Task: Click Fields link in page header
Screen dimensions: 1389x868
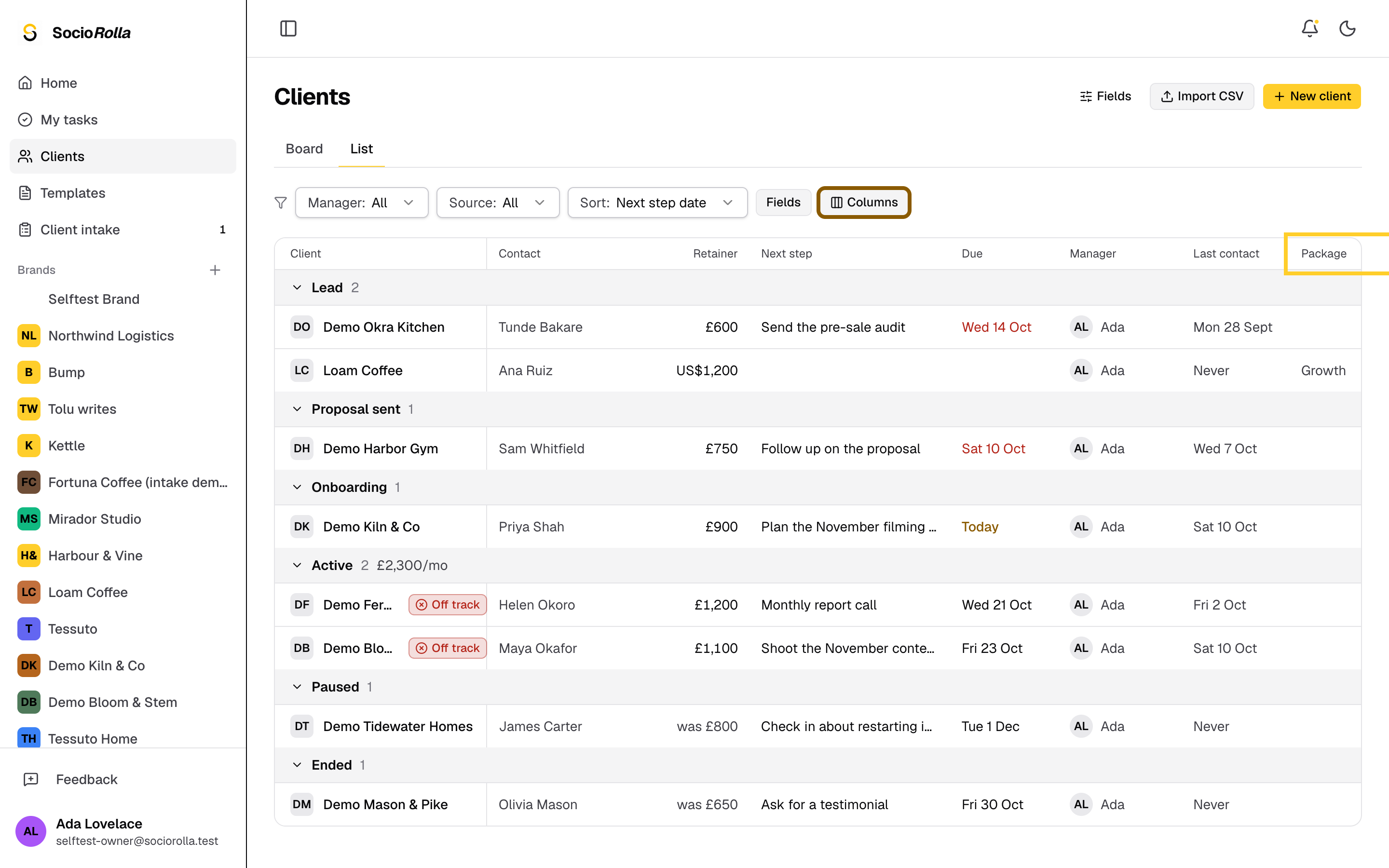Action: coord(1105,96)
